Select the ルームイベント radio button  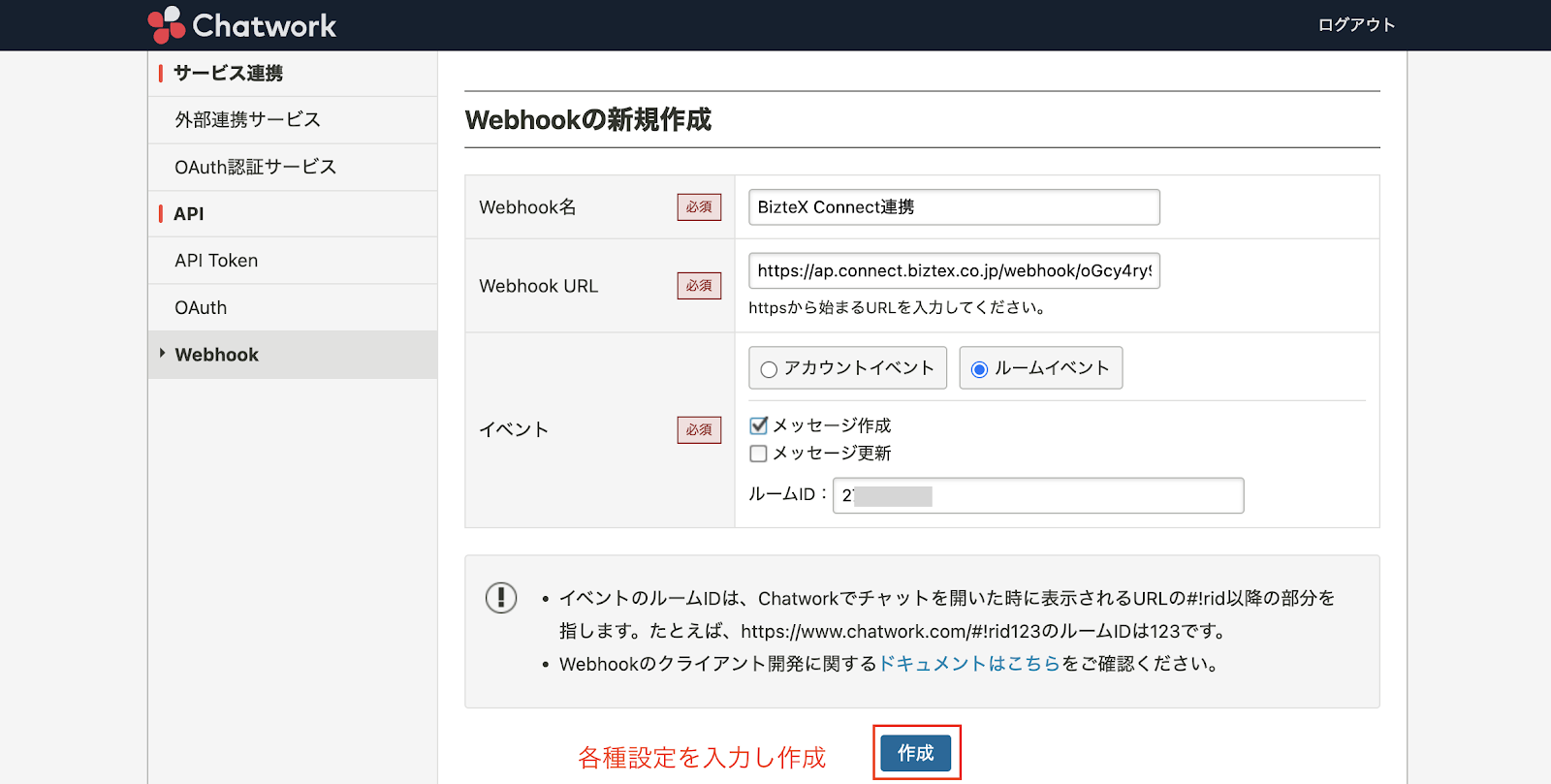[x=979, y=369]
